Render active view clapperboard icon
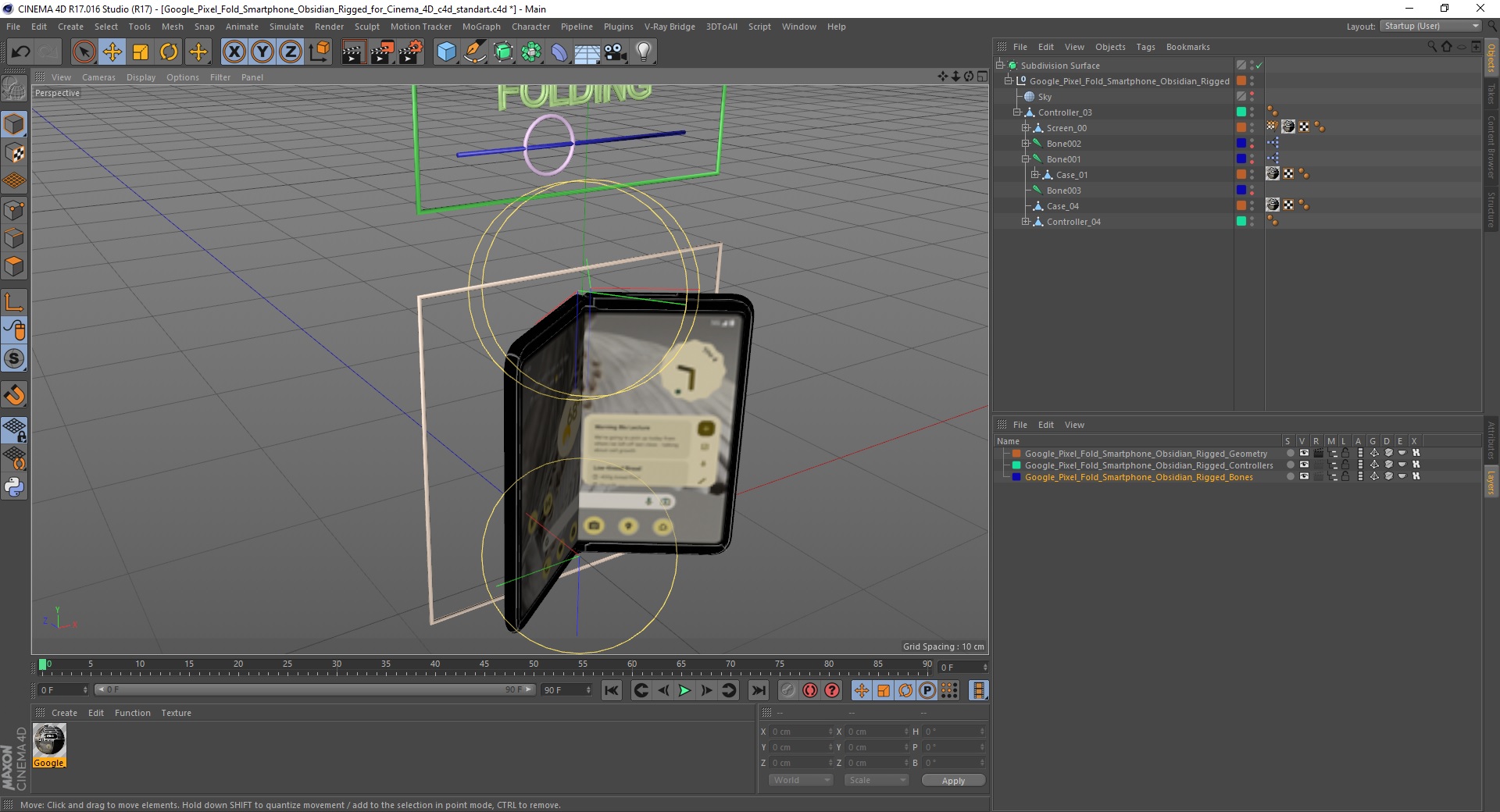The width and height of the screenshot is (1500, 812). [x=353, y=52]
